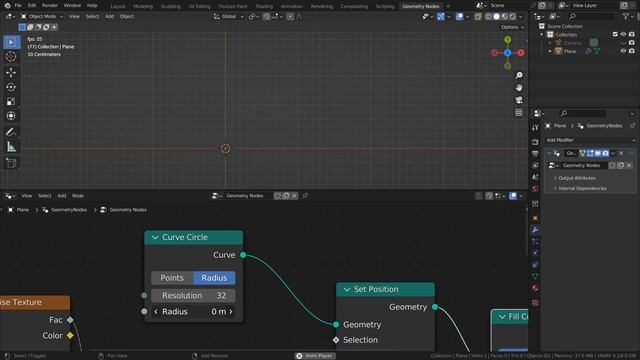Select the Transform tool

point(11,116)
